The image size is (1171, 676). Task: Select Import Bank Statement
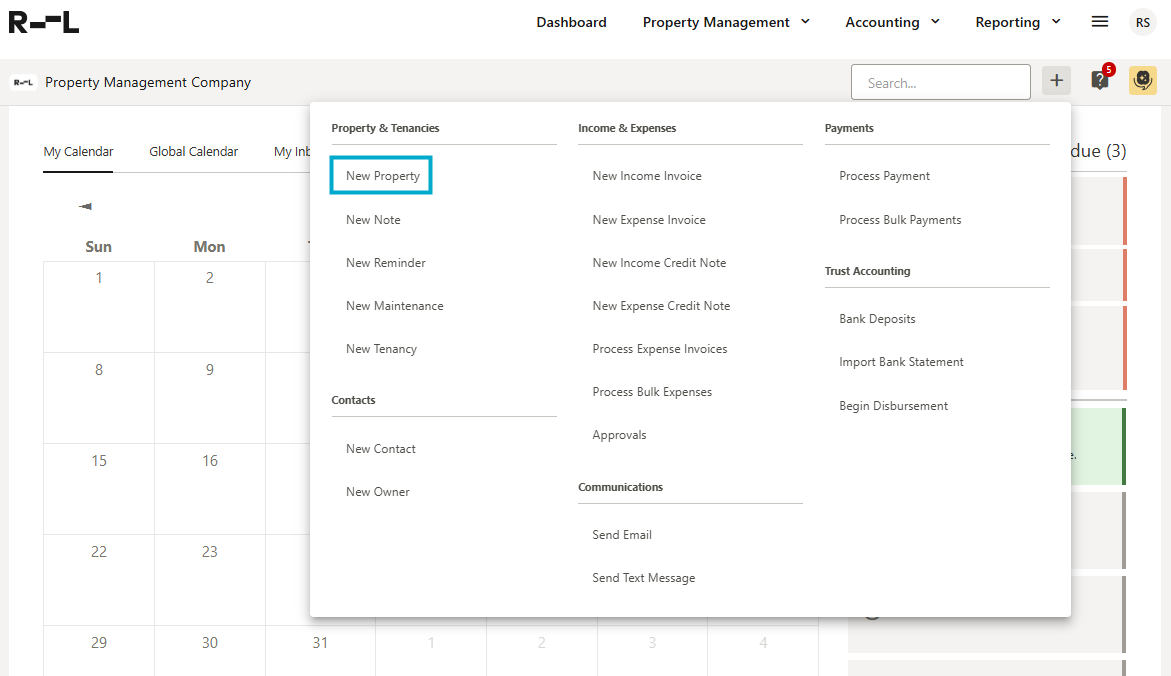901,362
